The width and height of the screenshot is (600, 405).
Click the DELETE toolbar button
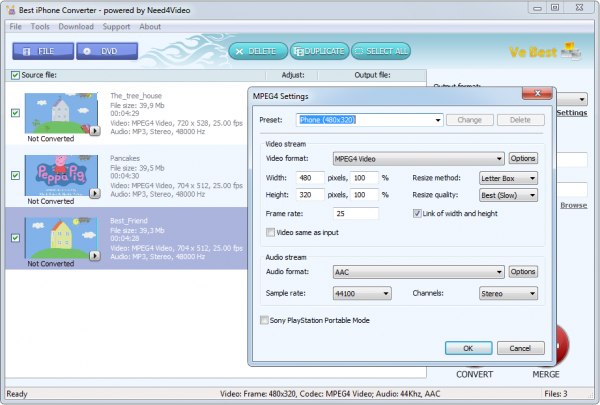[258, 51]
